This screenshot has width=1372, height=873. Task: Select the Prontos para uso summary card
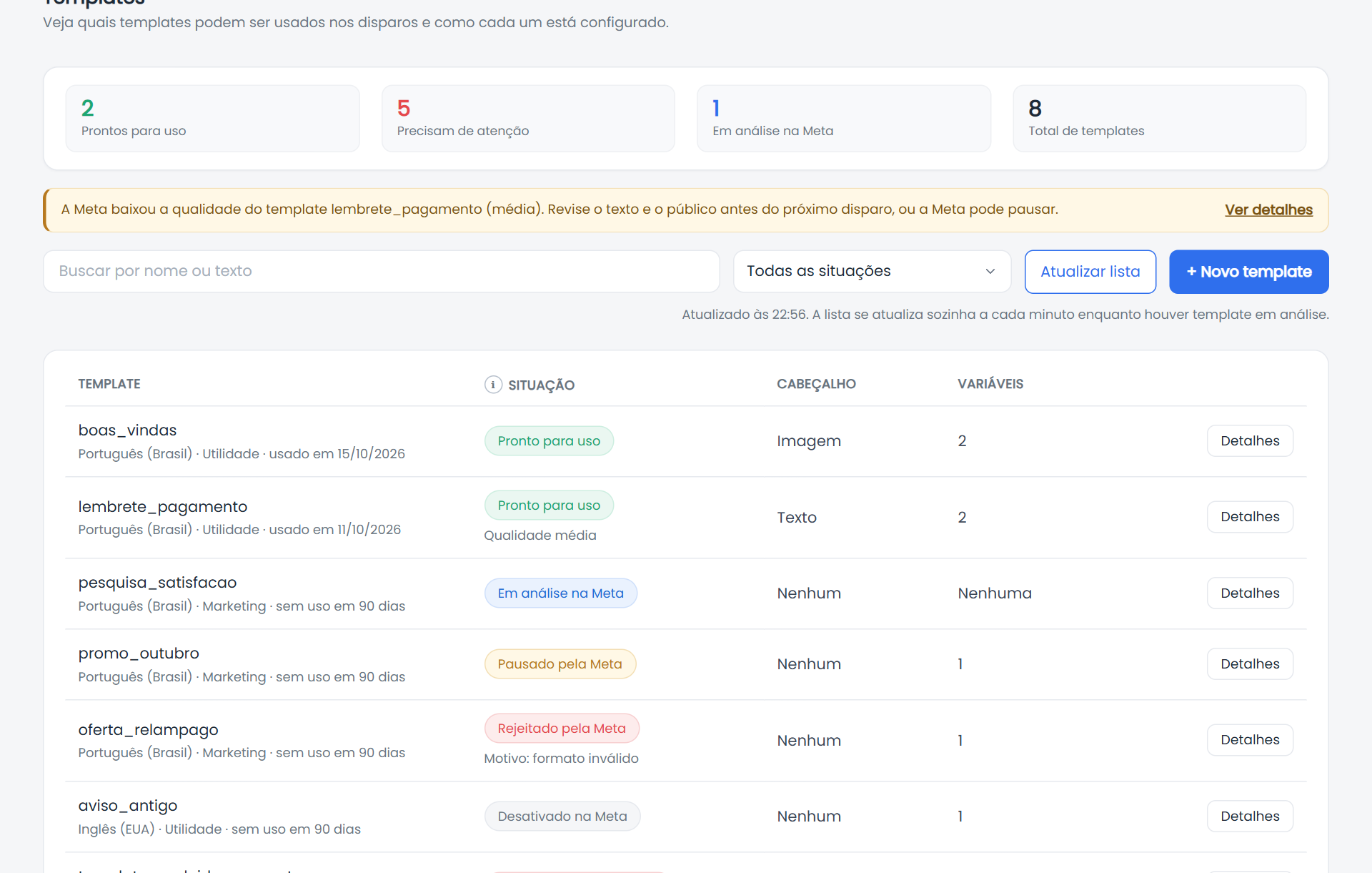(x=212, y=119)
